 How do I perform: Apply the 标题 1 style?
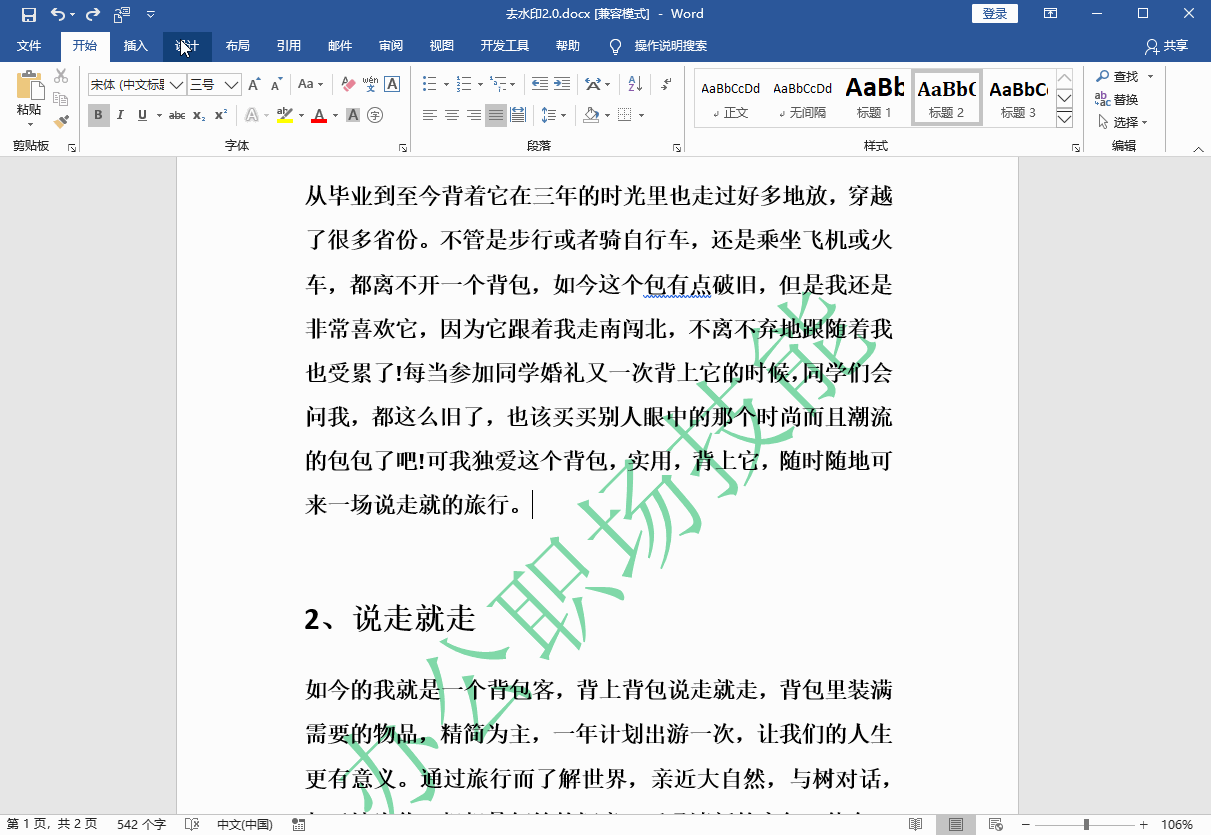[873, 97]
